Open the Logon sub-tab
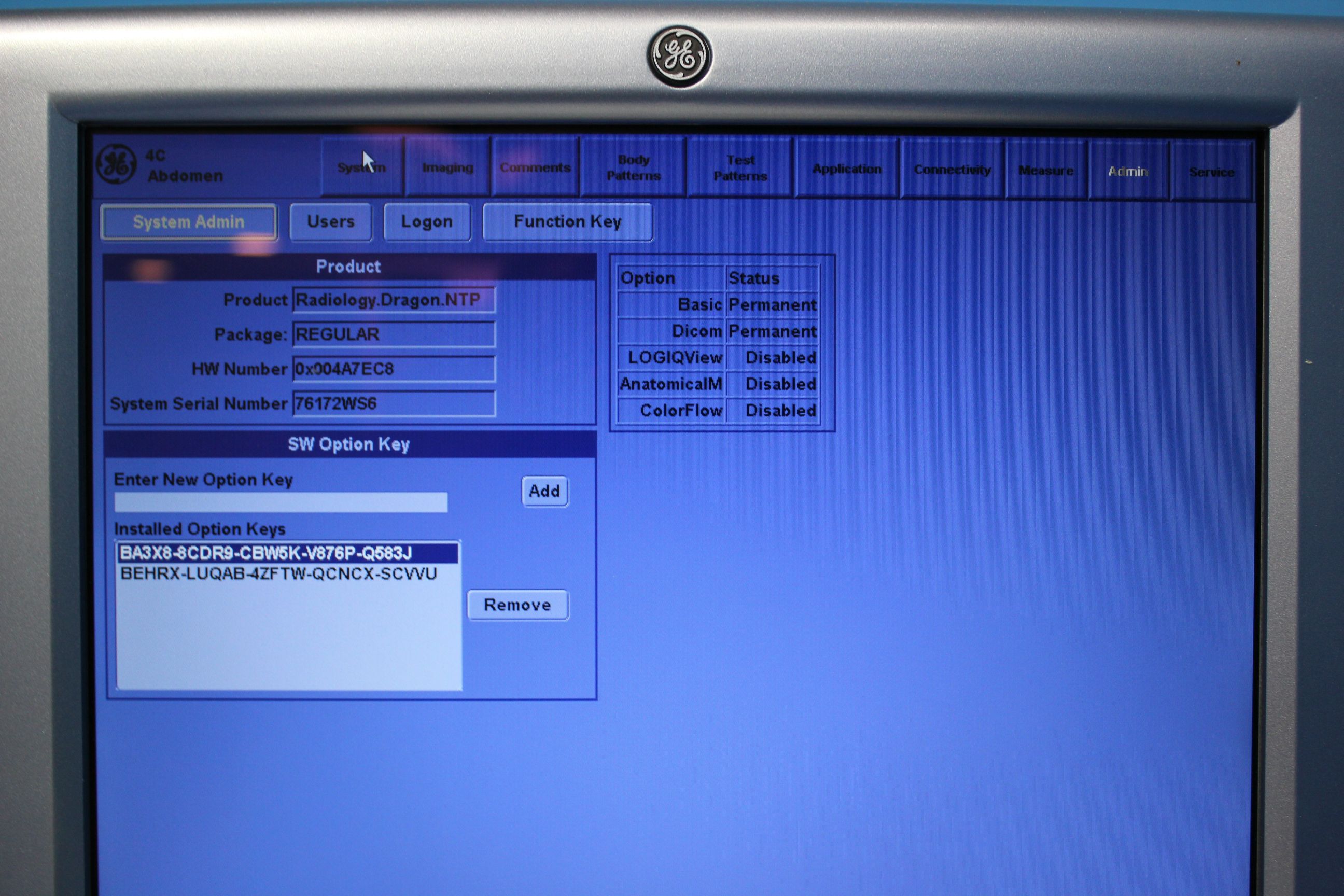 pyautogui.click(x=427, y=221)
